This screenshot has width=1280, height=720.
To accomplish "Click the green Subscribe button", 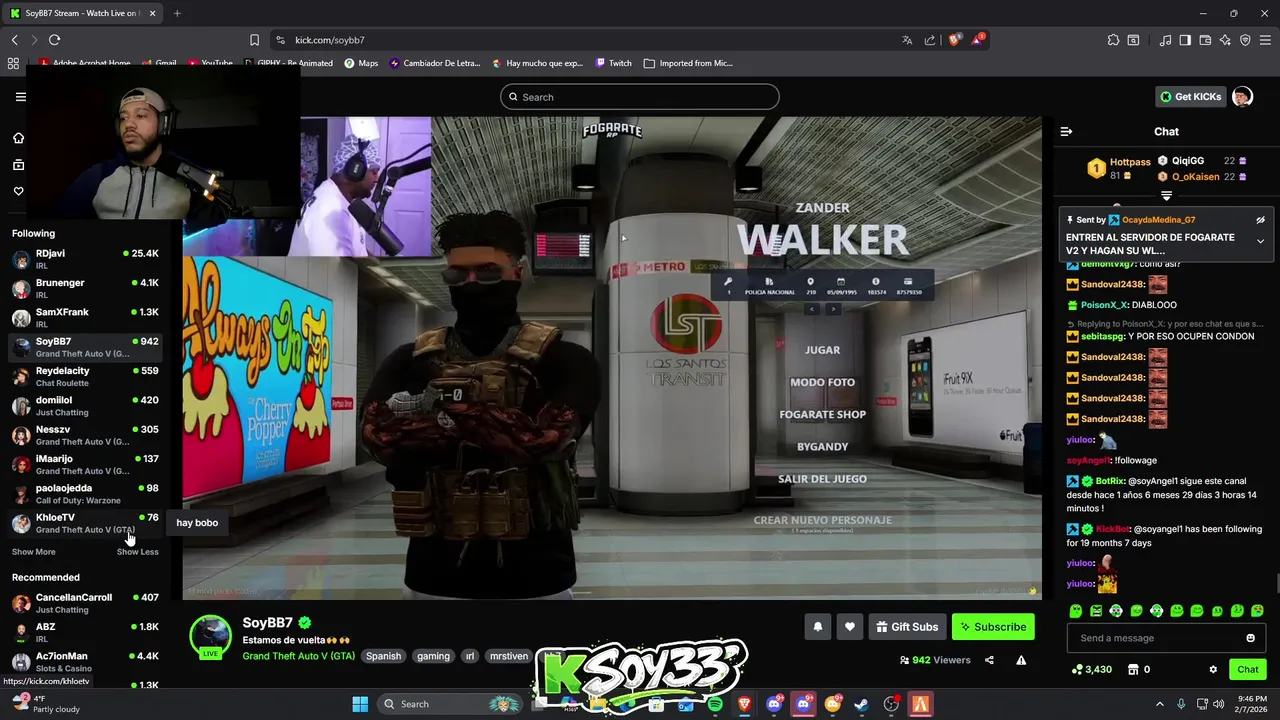I will (x=993, y=627).
